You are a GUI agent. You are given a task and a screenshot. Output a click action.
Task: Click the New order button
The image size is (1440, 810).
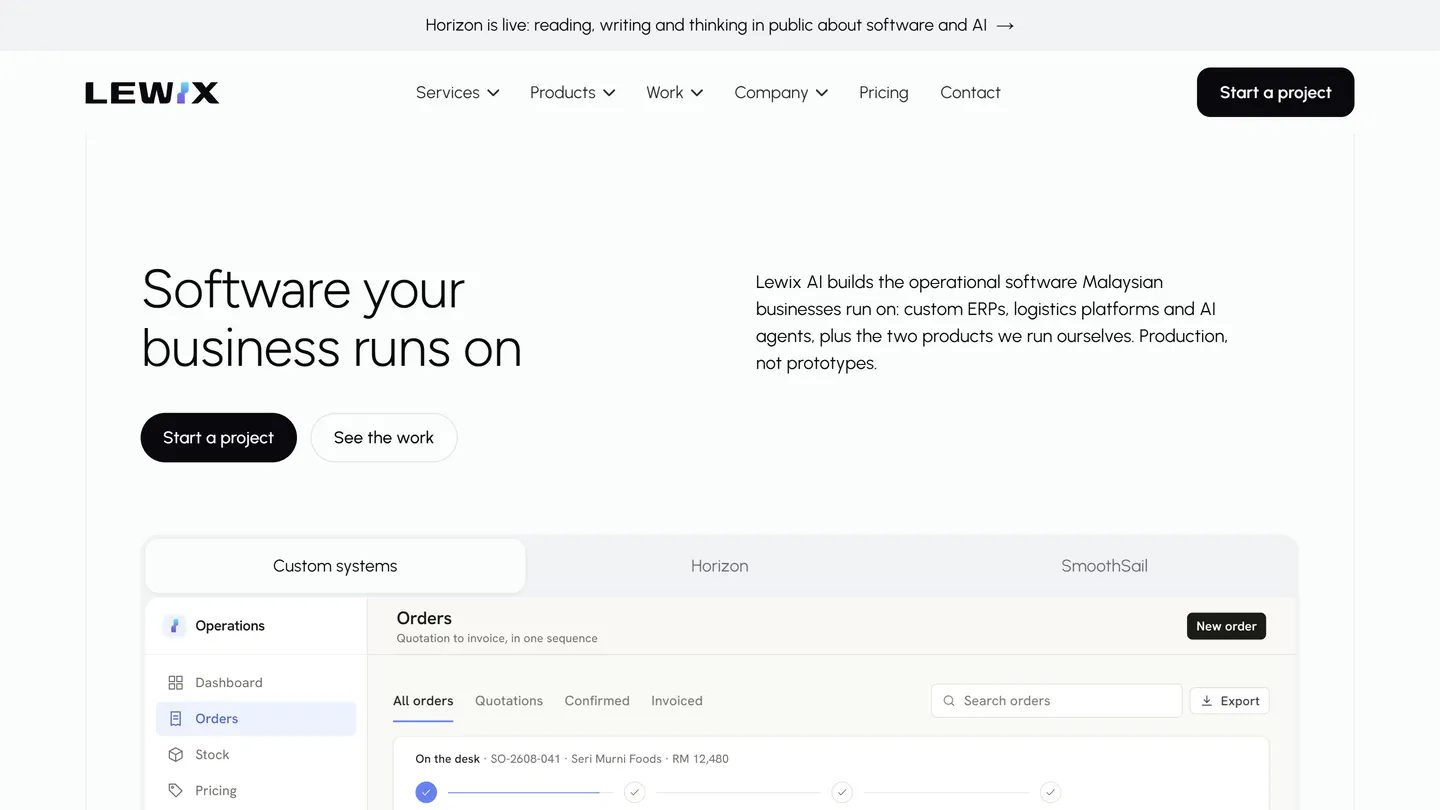1226,626
